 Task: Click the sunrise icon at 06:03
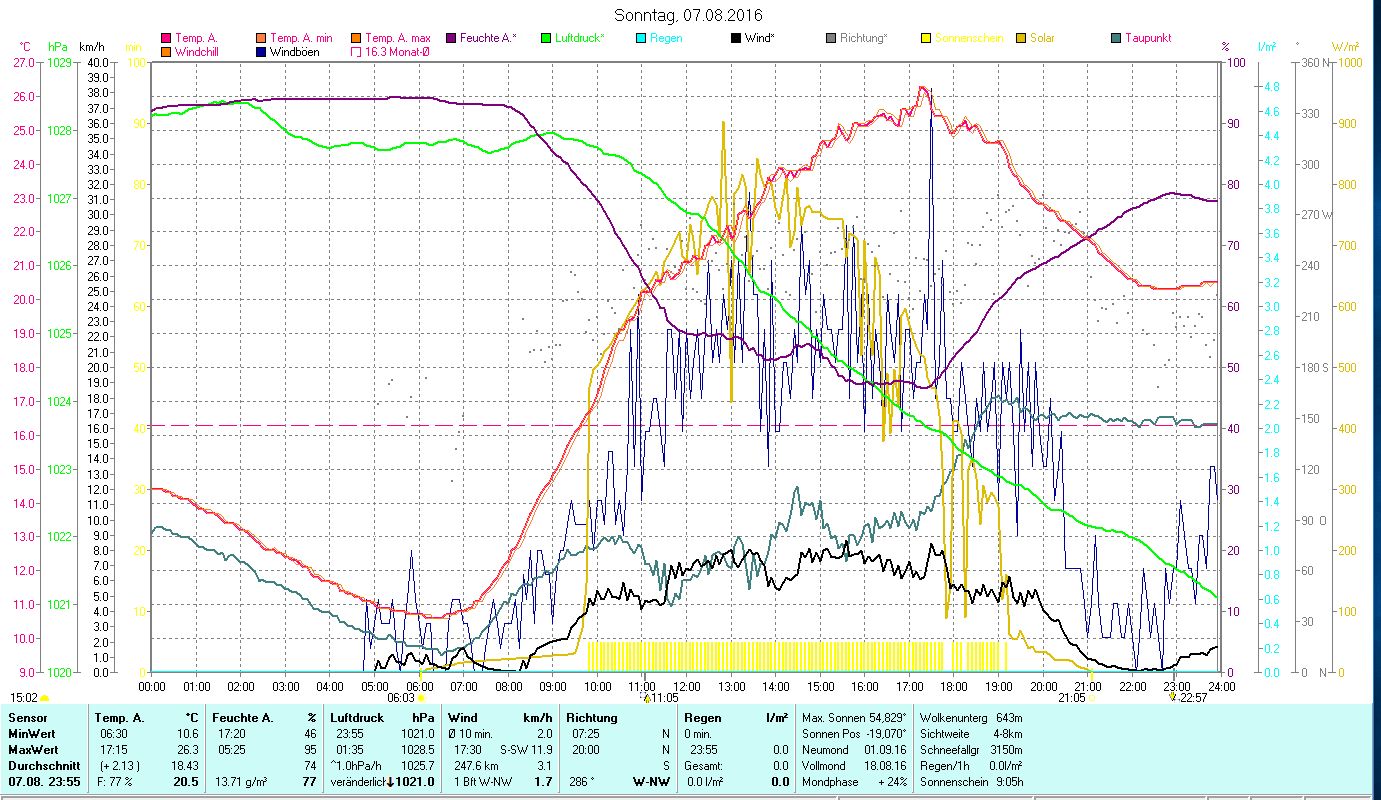(420, 699)
